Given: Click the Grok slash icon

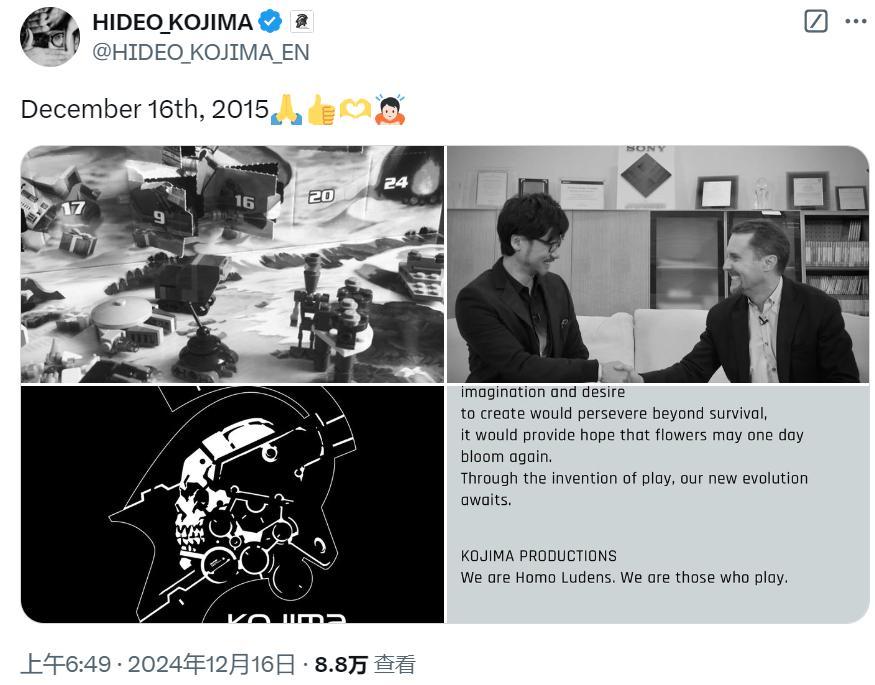Looking at the screenshot, I should tap(816, 22).
